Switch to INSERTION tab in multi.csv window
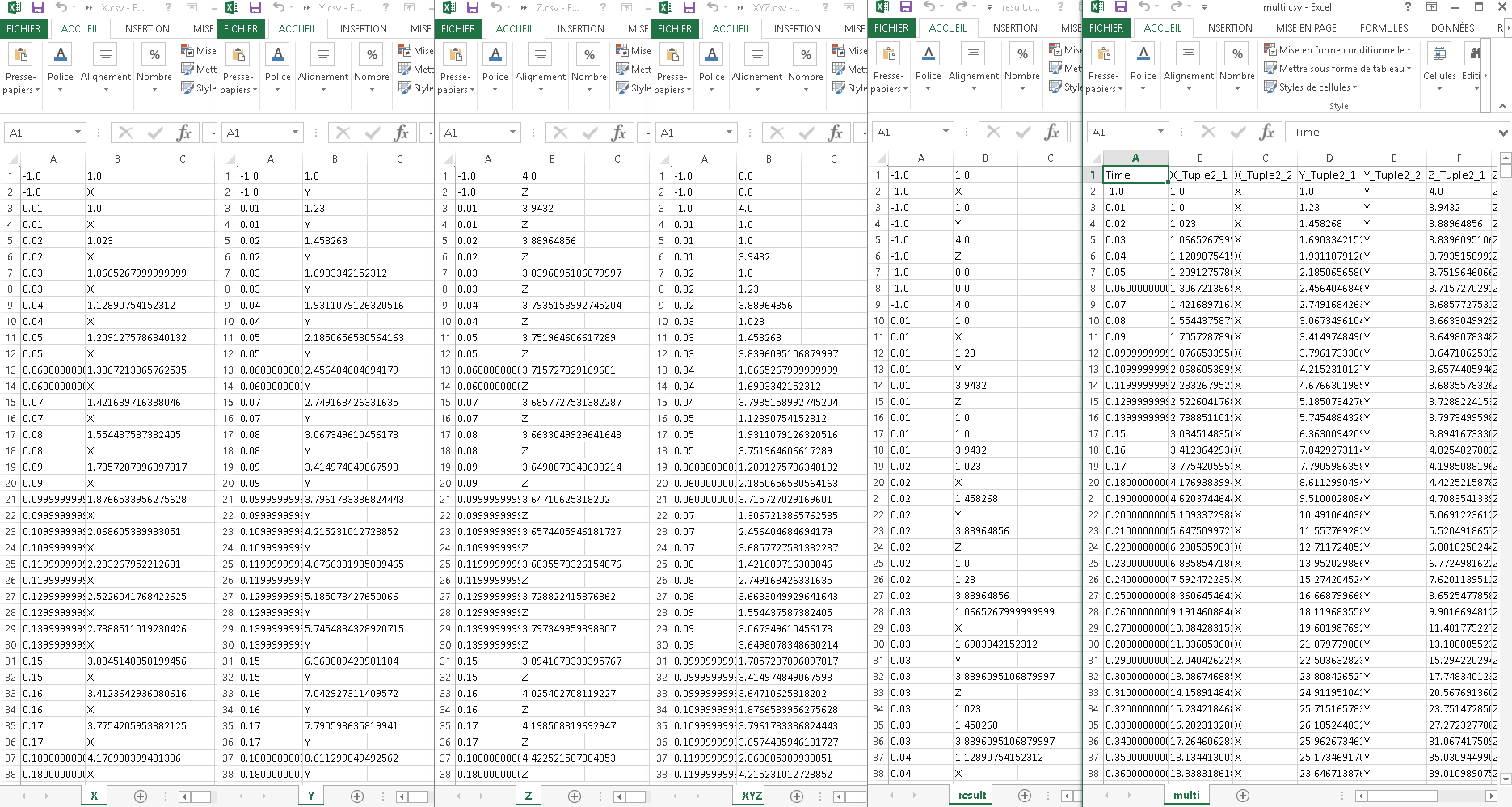 coord(1228,27)
